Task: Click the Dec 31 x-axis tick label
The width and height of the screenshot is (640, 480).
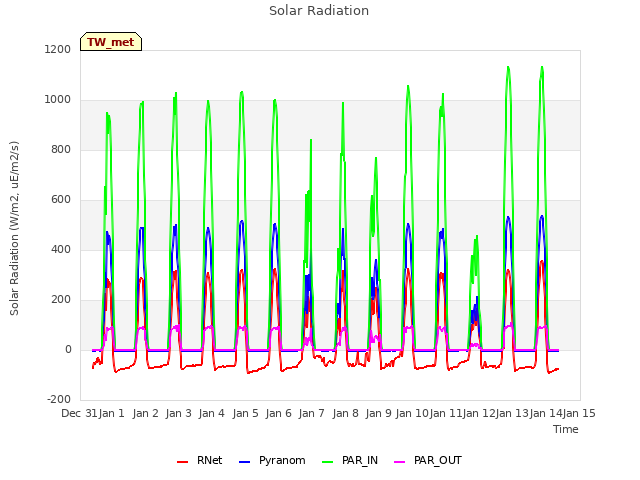Action: tap(79, 413)
